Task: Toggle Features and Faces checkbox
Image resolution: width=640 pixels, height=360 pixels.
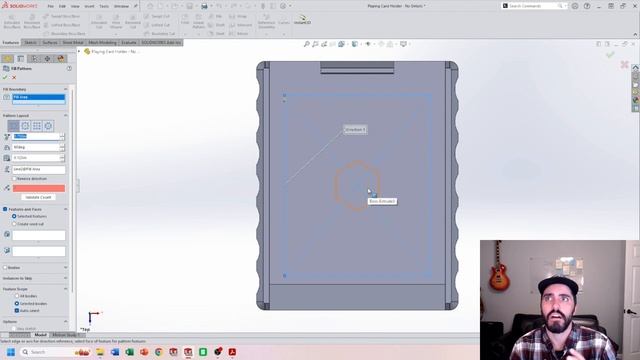Action: [x=5, y=209]
